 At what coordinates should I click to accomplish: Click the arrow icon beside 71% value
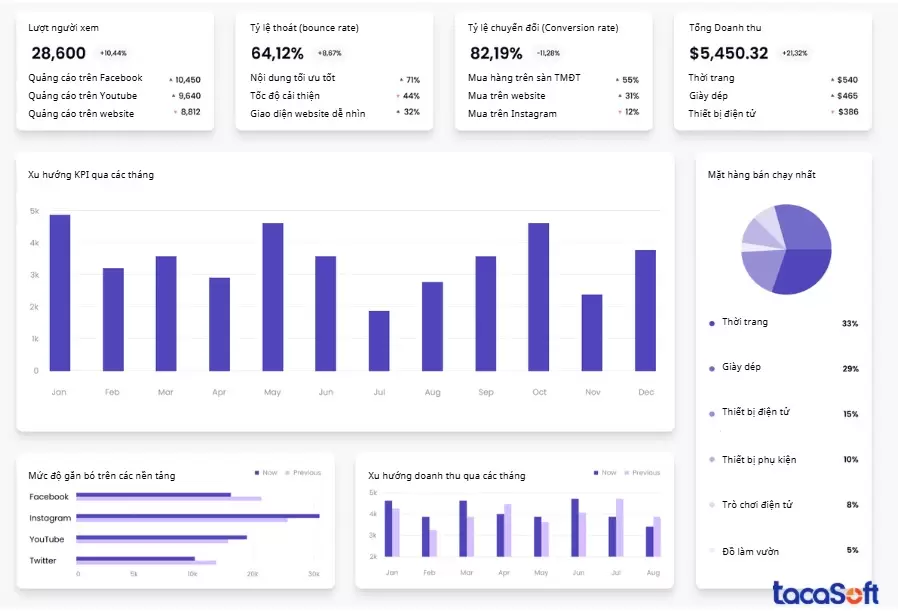coord(401,80)
